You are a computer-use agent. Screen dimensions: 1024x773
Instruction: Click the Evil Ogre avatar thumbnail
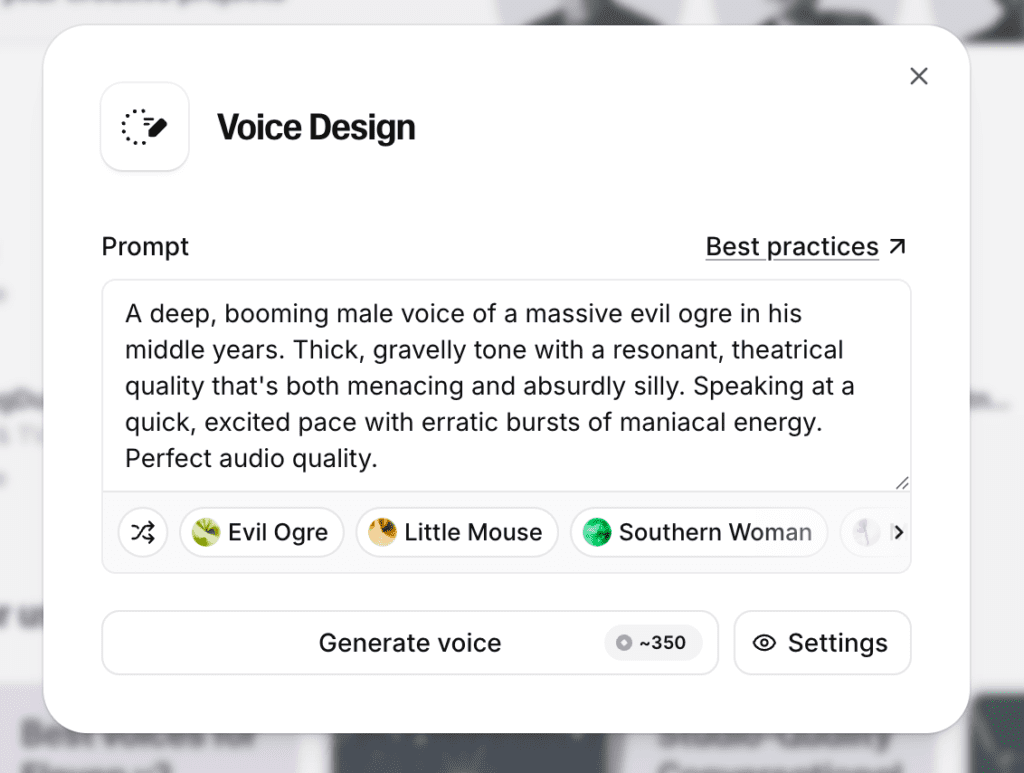tap(204, 532)
